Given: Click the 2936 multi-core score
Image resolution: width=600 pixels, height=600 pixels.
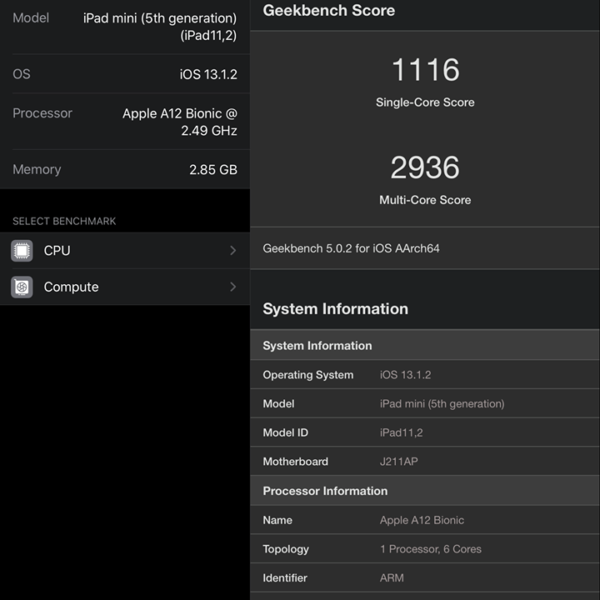Looking at the screenshot, I should click(425, 167).
